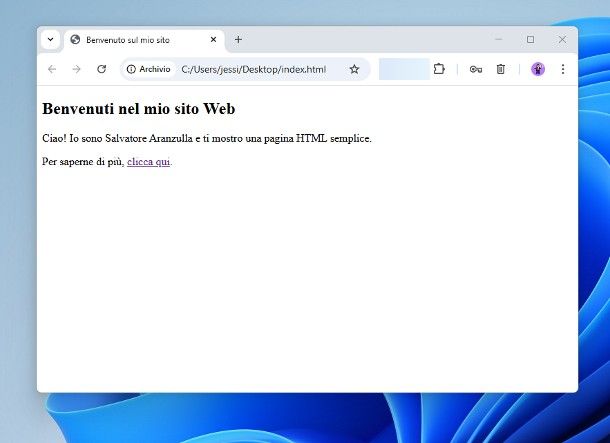Minimize the Chrome window
610x443 pixels.
click(x=499, y=39)
